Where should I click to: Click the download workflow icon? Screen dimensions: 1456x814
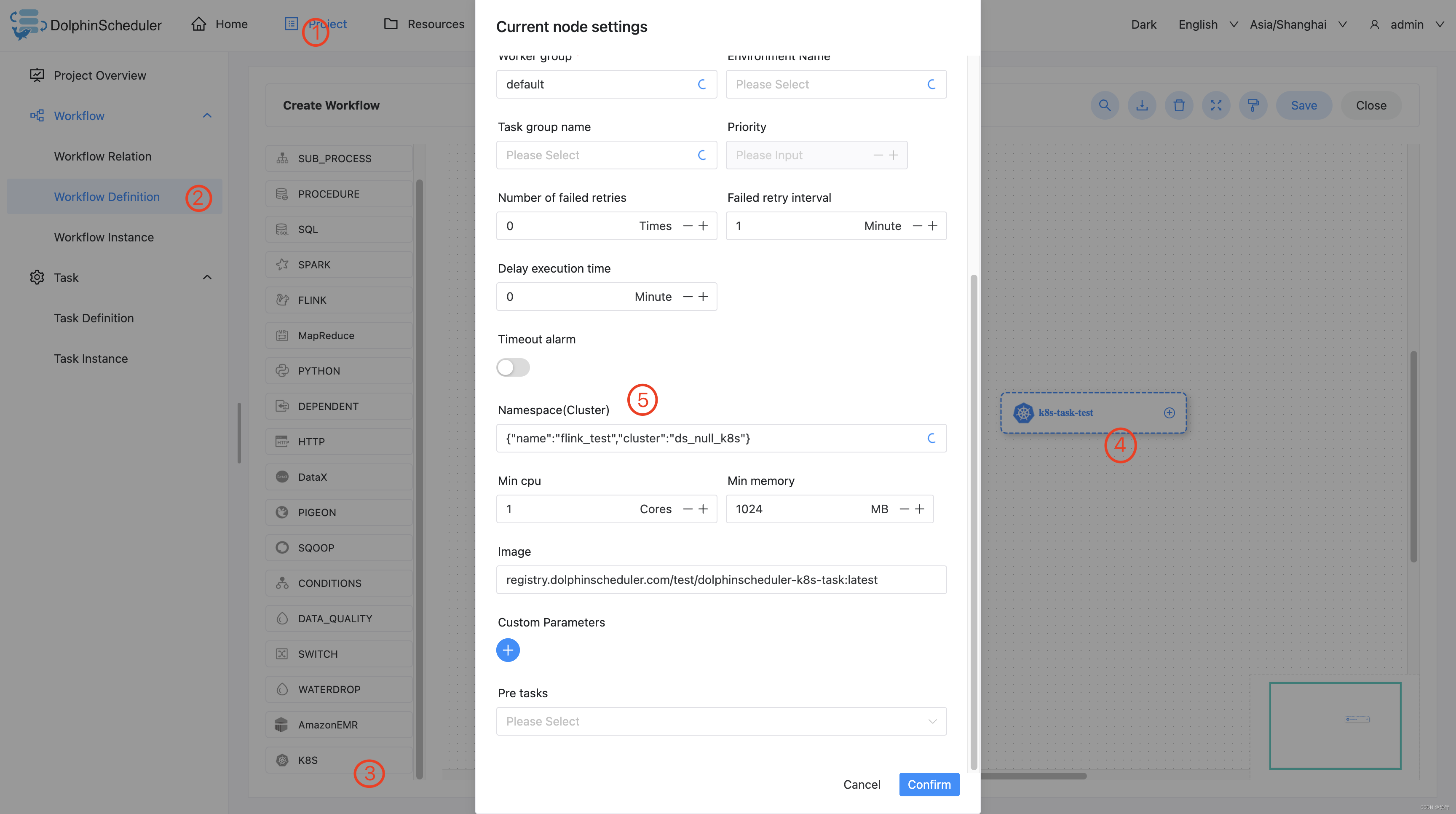click(x=1141, y=105)
